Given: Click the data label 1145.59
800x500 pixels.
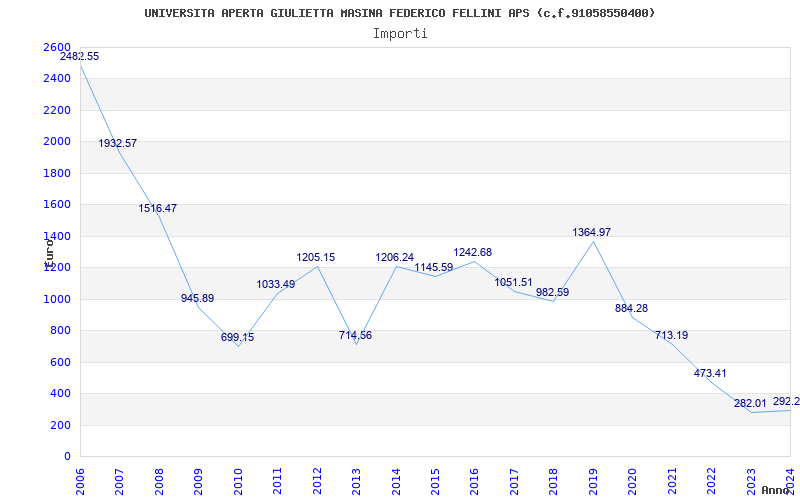Looking at the screenshot, I should click(x=434, y=267).
